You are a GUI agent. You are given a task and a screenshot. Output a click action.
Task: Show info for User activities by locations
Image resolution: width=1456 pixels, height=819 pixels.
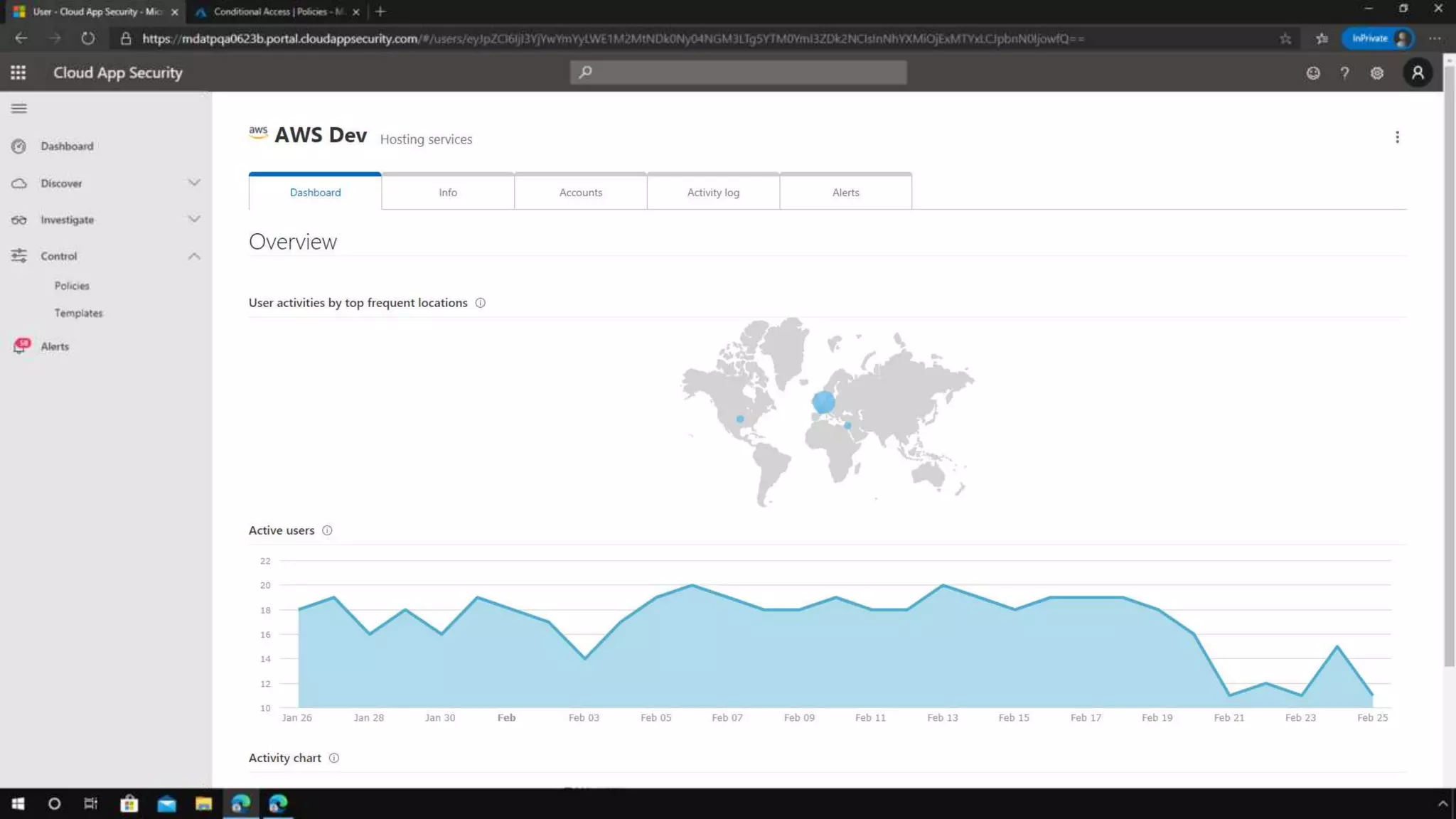[481, 303]
